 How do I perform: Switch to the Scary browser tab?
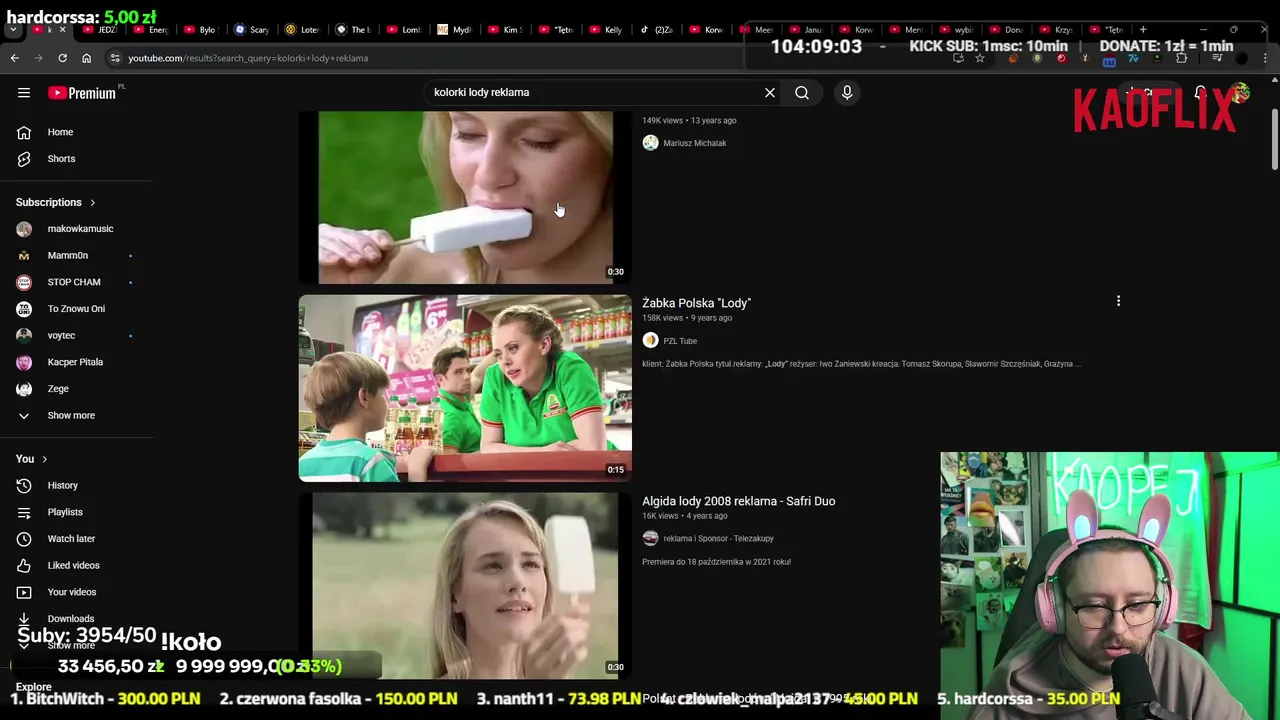point(252,30)
